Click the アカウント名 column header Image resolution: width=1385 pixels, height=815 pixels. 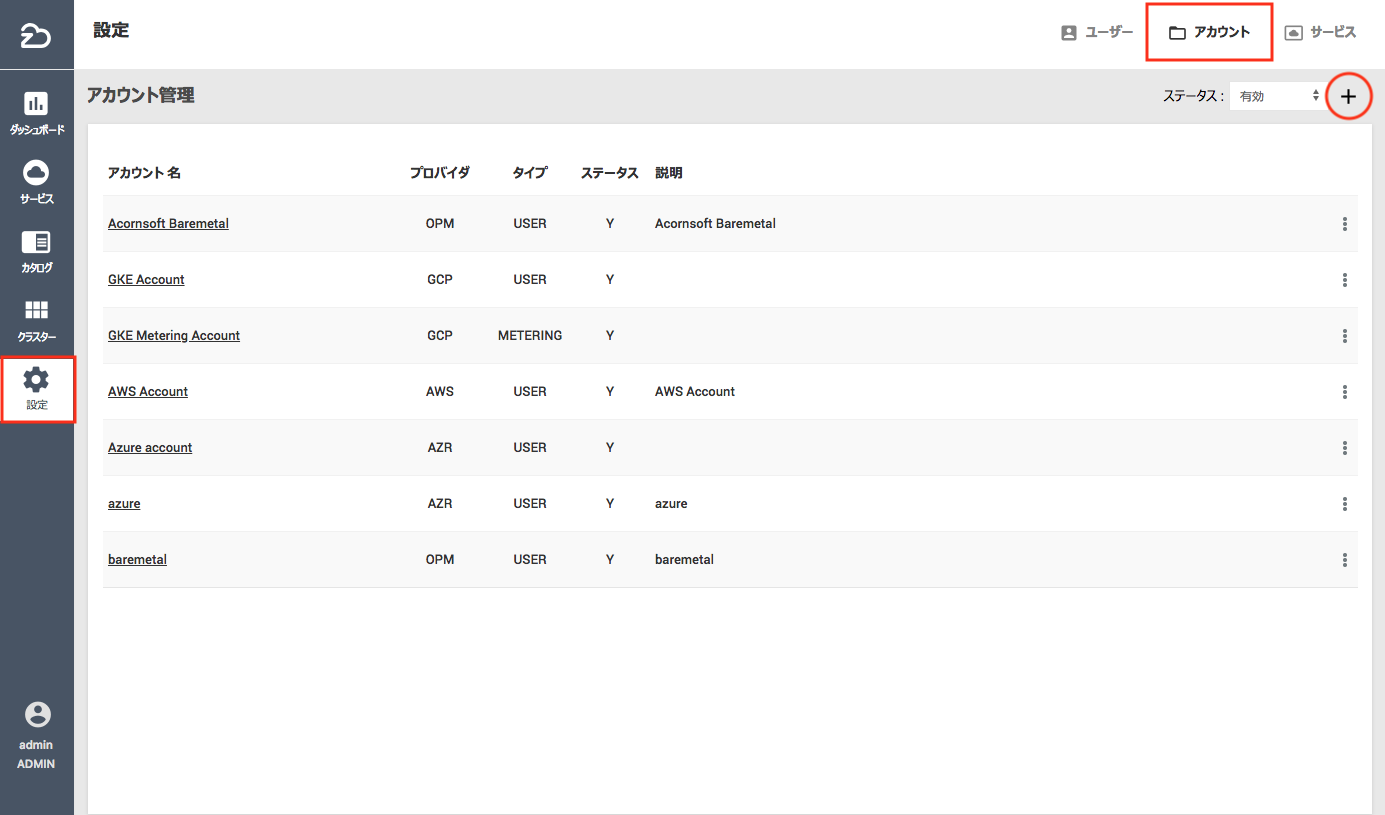144,173
